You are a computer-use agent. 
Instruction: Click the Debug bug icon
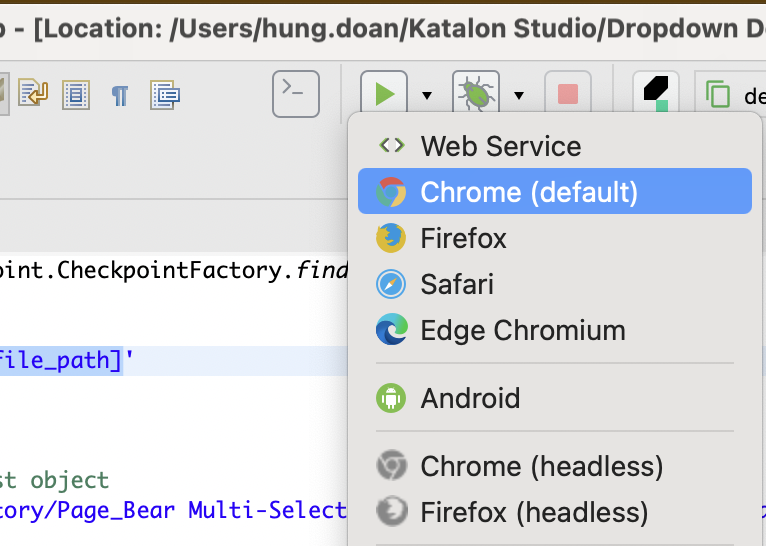(x=476, y=95)
